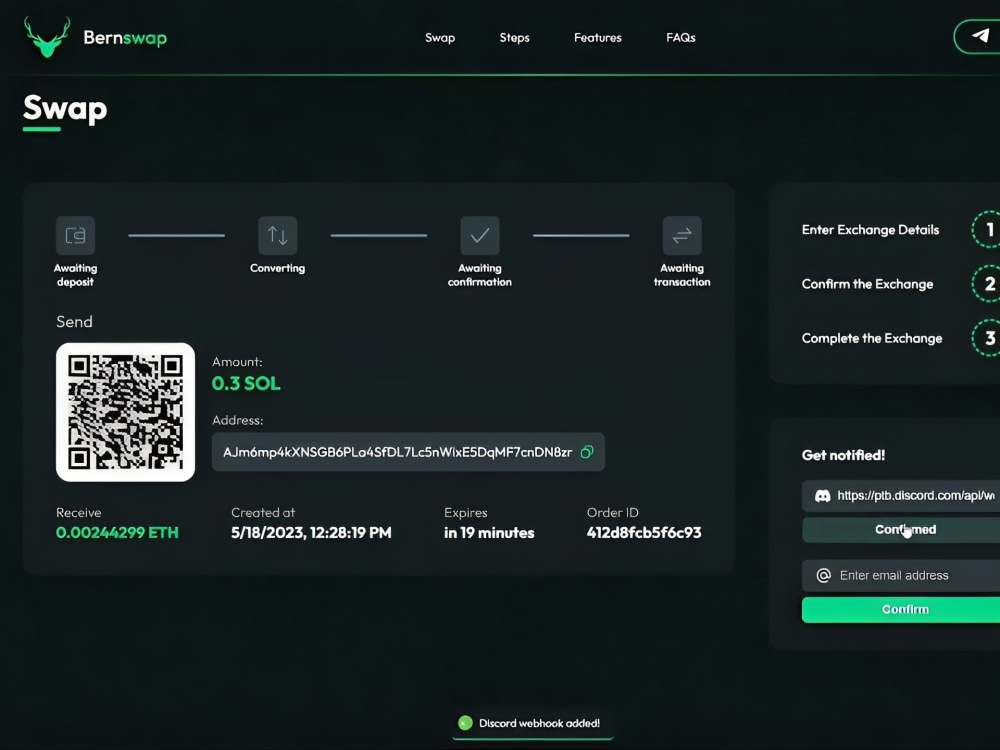This screenshot has width=1000, height=750.
Task: Click the 'in 19 minutes' expiry text
Action: pos(489,533)
